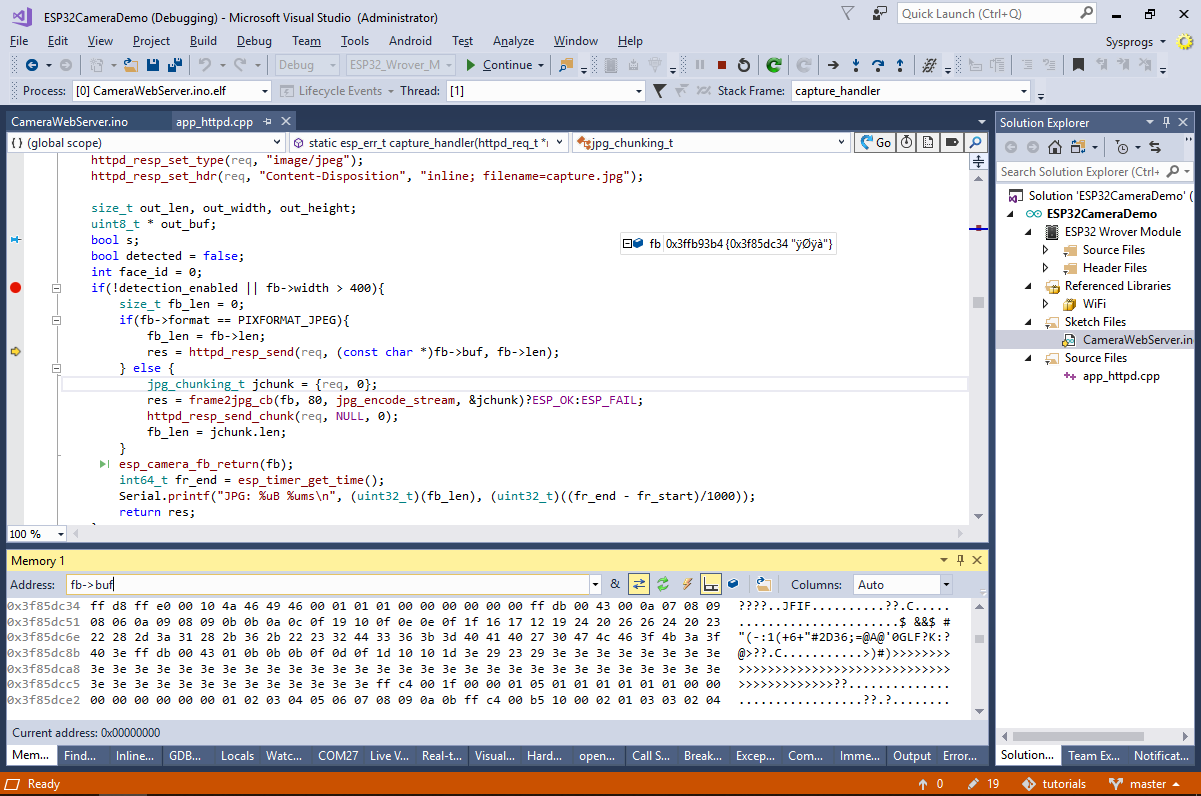
Task: Click the stopwatch icon beside the Go button
Action: tap(905, 142)
